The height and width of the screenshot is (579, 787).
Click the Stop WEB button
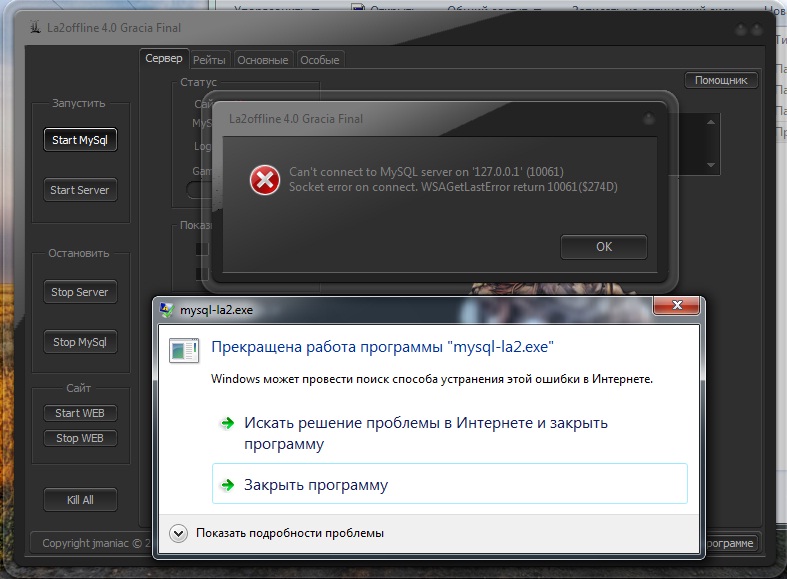[80, 438]
